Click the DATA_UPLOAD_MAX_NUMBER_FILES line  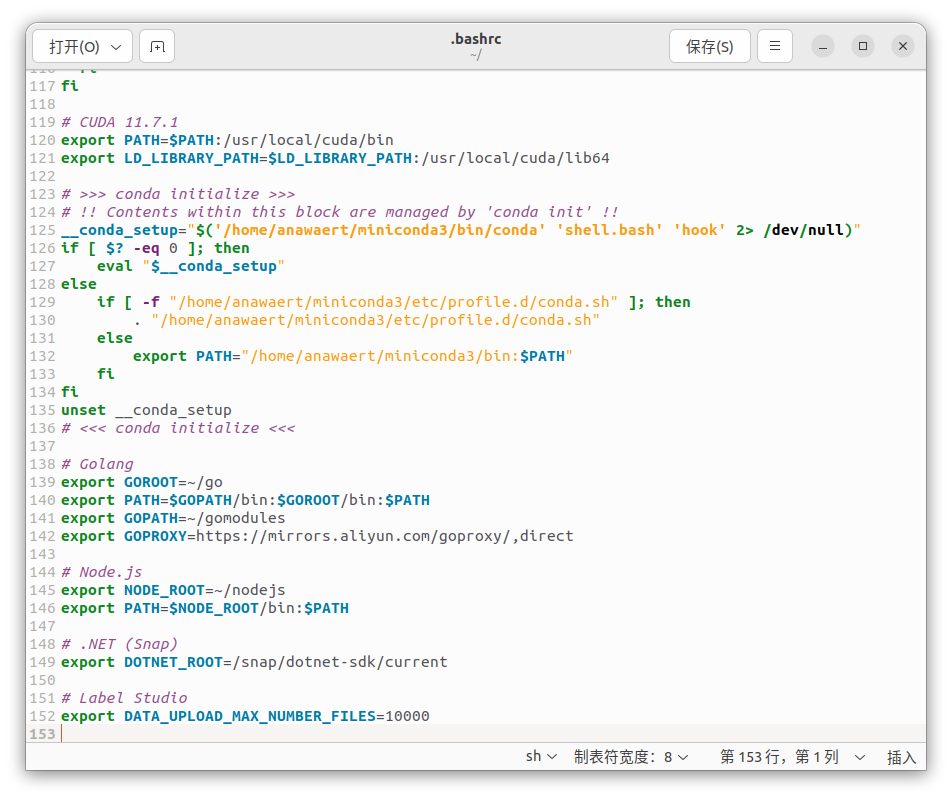(245, 716)
